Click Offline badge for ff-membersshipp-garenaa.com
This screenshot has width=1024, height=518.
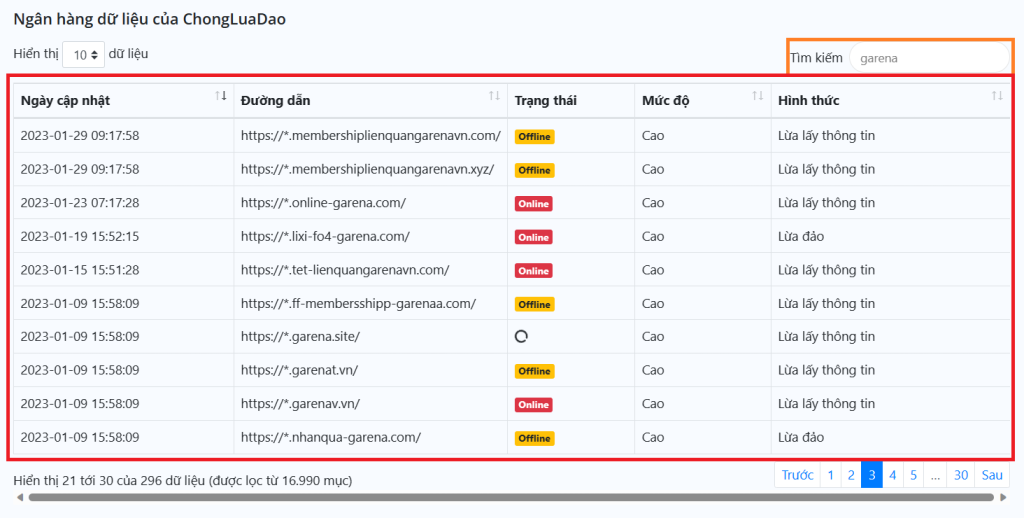(x=534, y=304)
